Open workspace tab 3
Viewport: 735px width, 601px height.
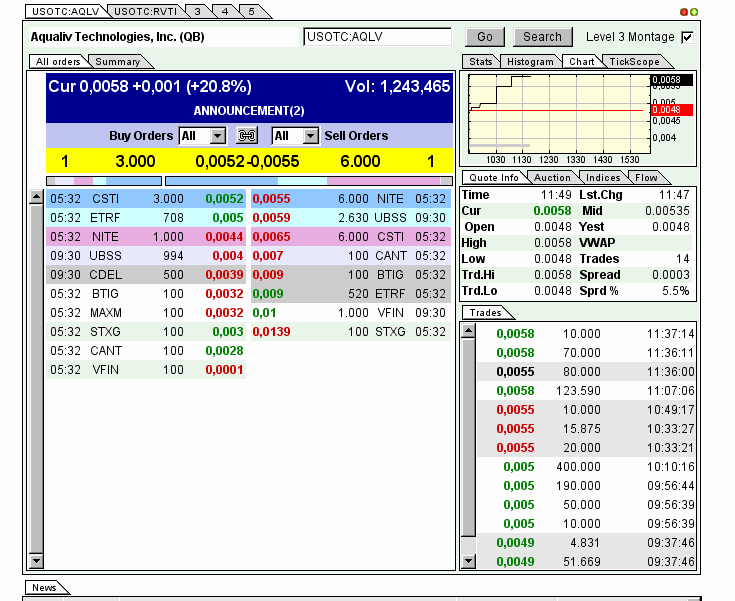pyautogui.click(x=198, y=11)
